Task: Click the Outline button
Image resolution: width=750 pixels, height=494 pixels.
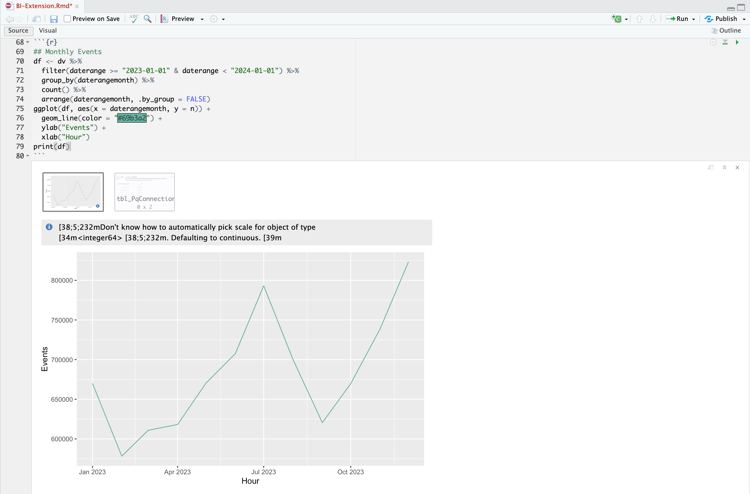Action: [726, 31]
